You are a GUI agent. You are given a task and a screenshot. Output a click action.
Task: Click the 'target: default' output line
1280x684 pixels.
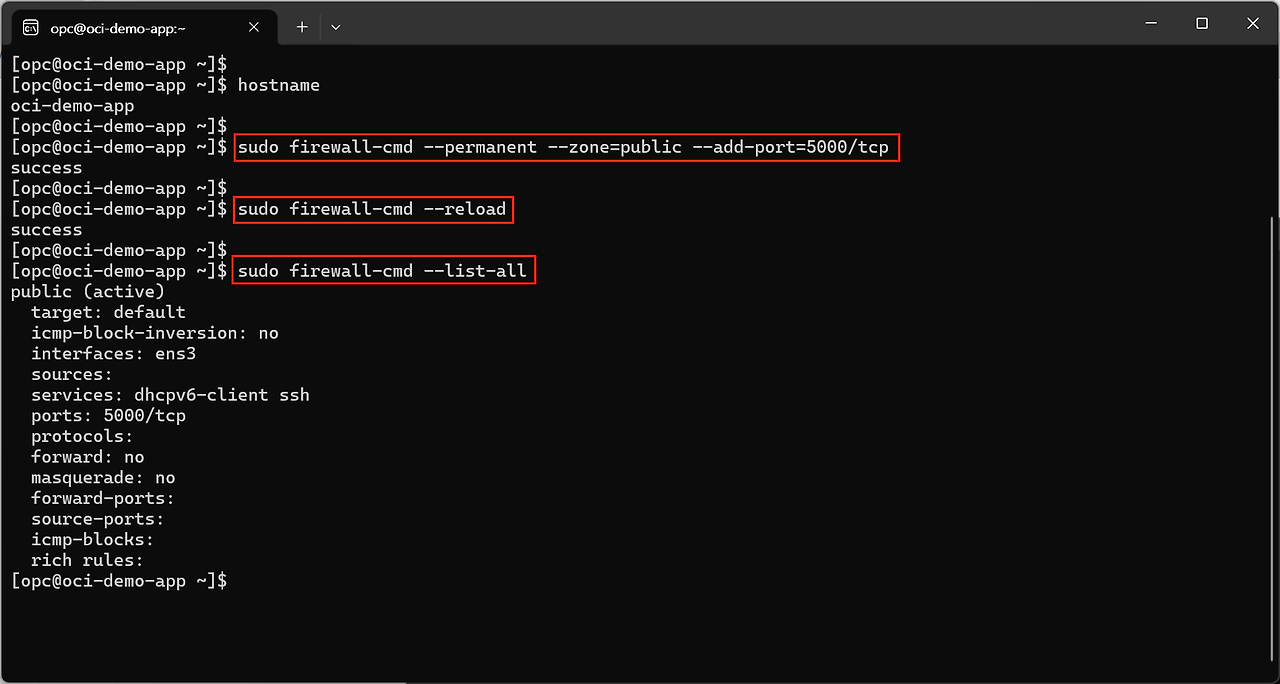pyautogui.click(x=108, y=313)
